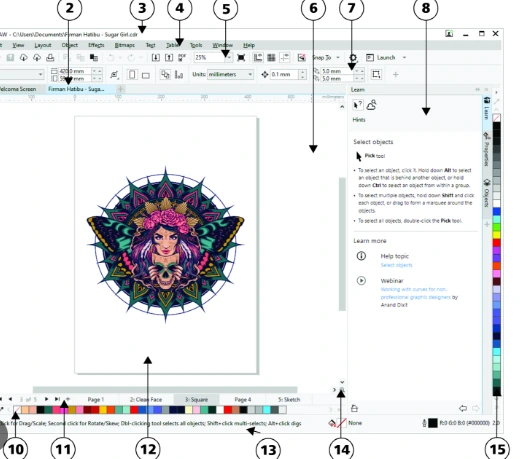
Task: Open the Units millimeters dropdown
Action: click(230, 75)
